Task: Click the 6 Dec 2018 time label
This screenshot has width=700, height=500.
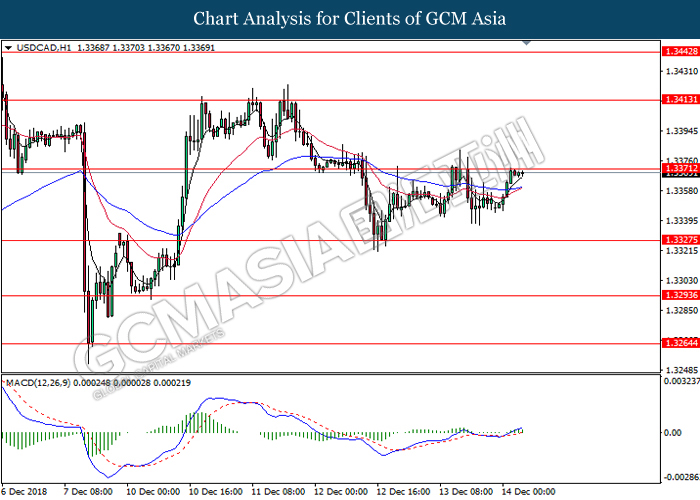Action: click(25, 492)
